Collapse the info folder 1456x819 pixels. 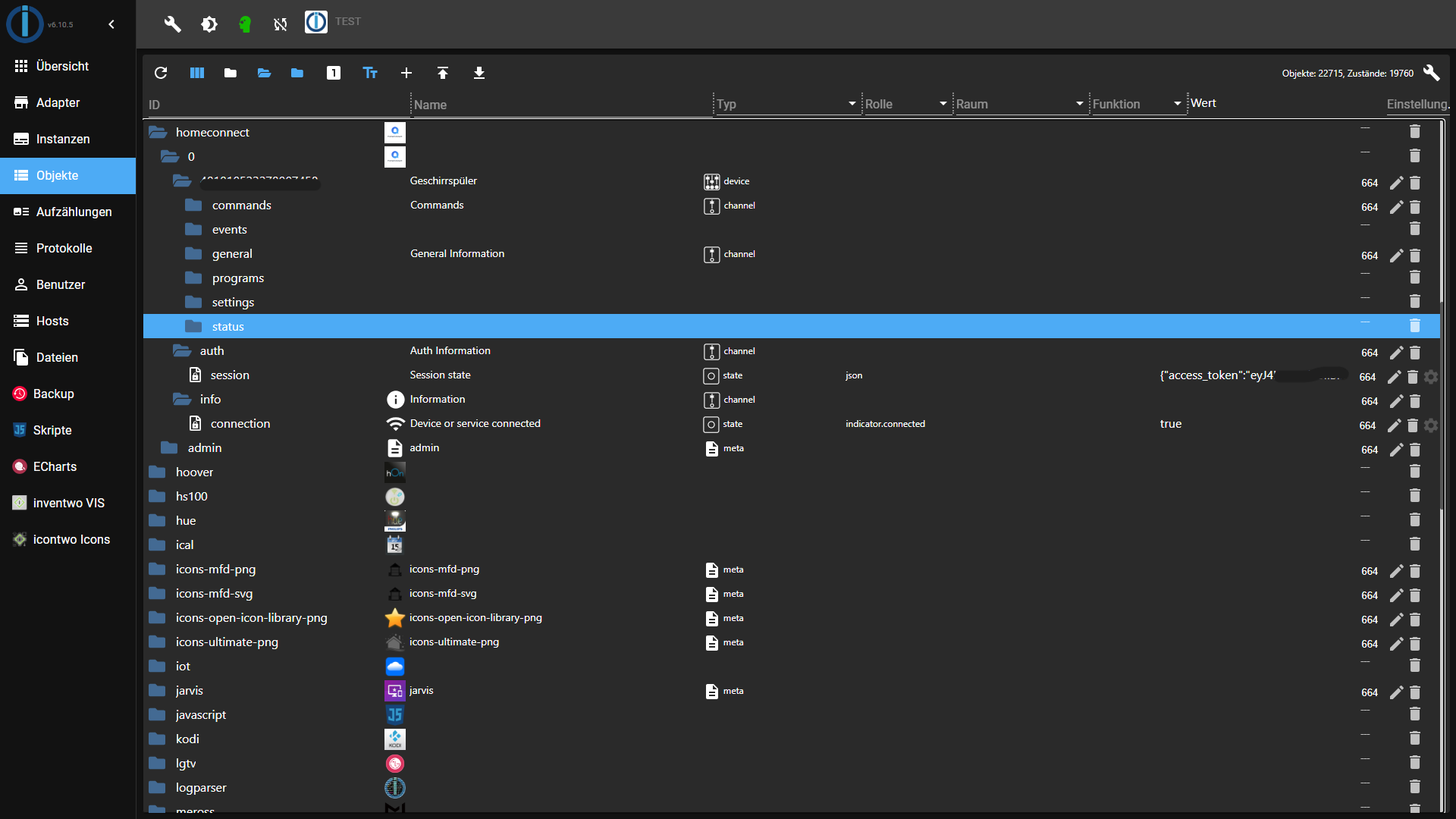click(182, 399)
